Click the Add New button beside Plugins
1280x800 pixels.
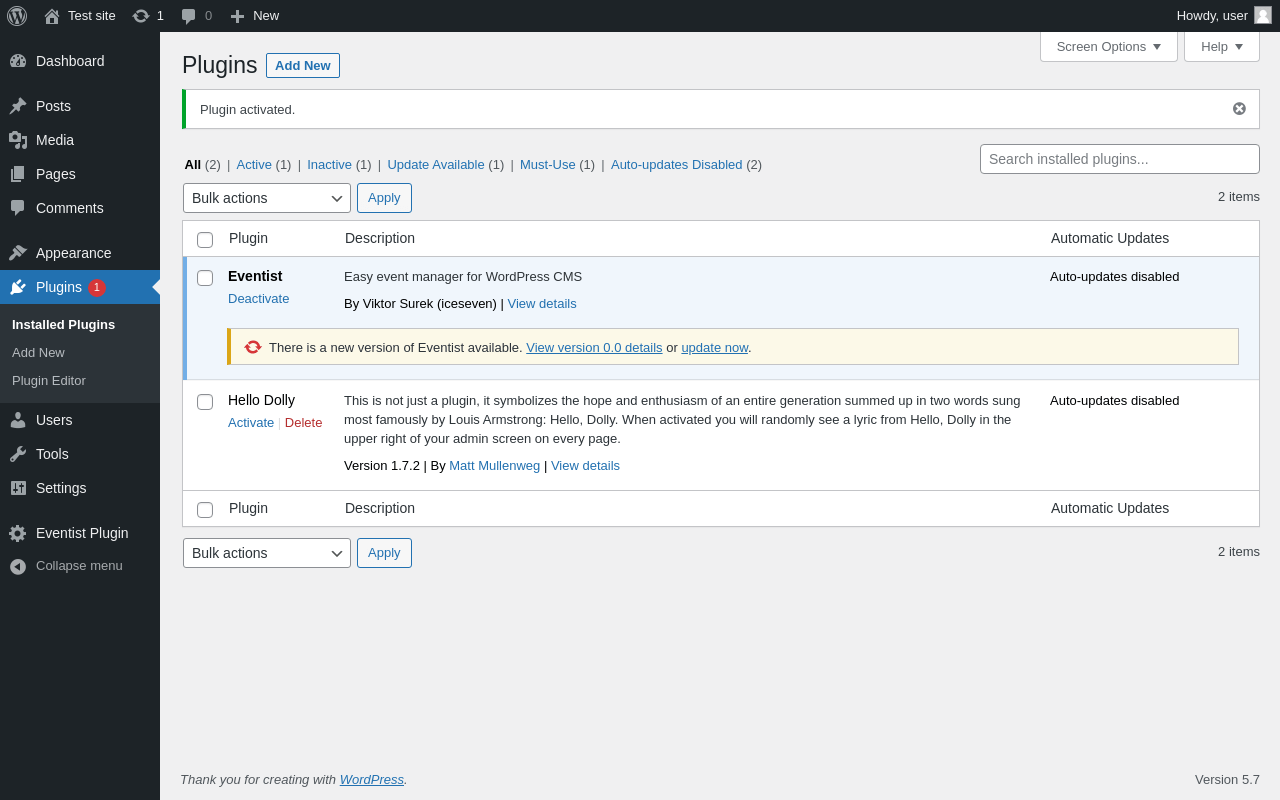(x=302, y=66)
